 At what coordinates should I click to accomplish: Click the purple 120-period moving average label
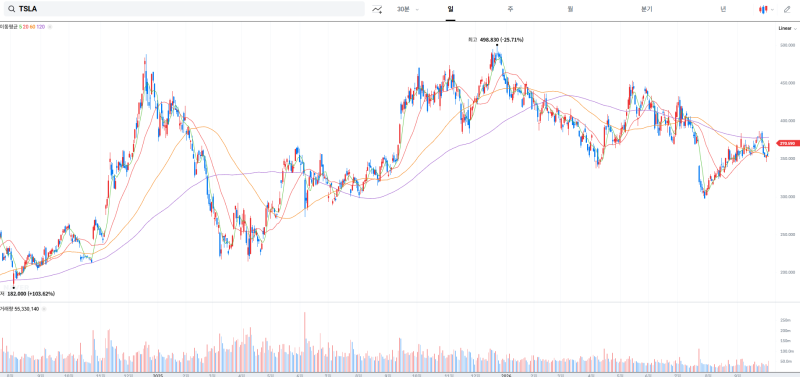pyautogui.click(x=40, y=27)
